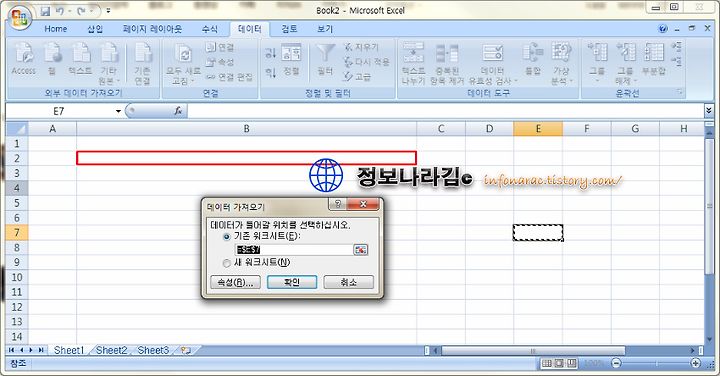Click dialog help question mark button
The height and width of the screenshot is (376, 720).
[338, 204]
